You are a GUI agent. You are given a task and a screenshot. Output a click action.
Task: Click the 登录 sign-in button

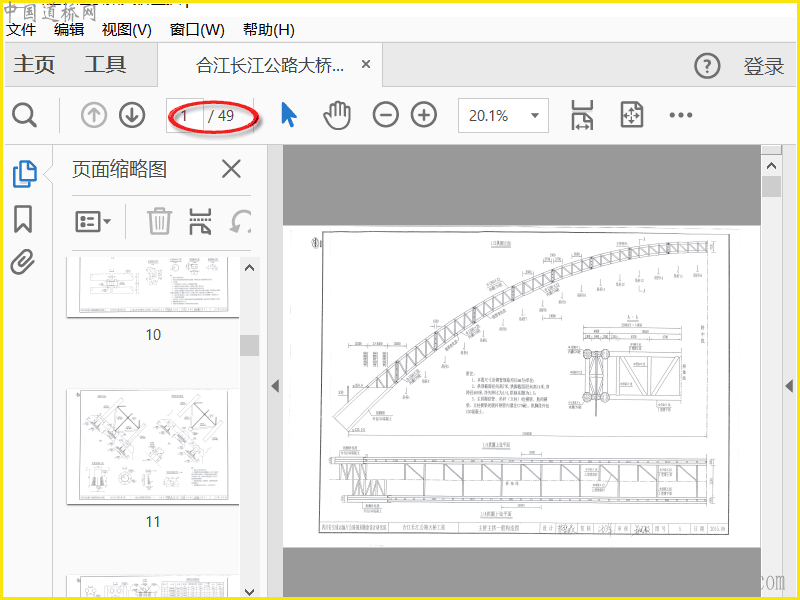763,66
